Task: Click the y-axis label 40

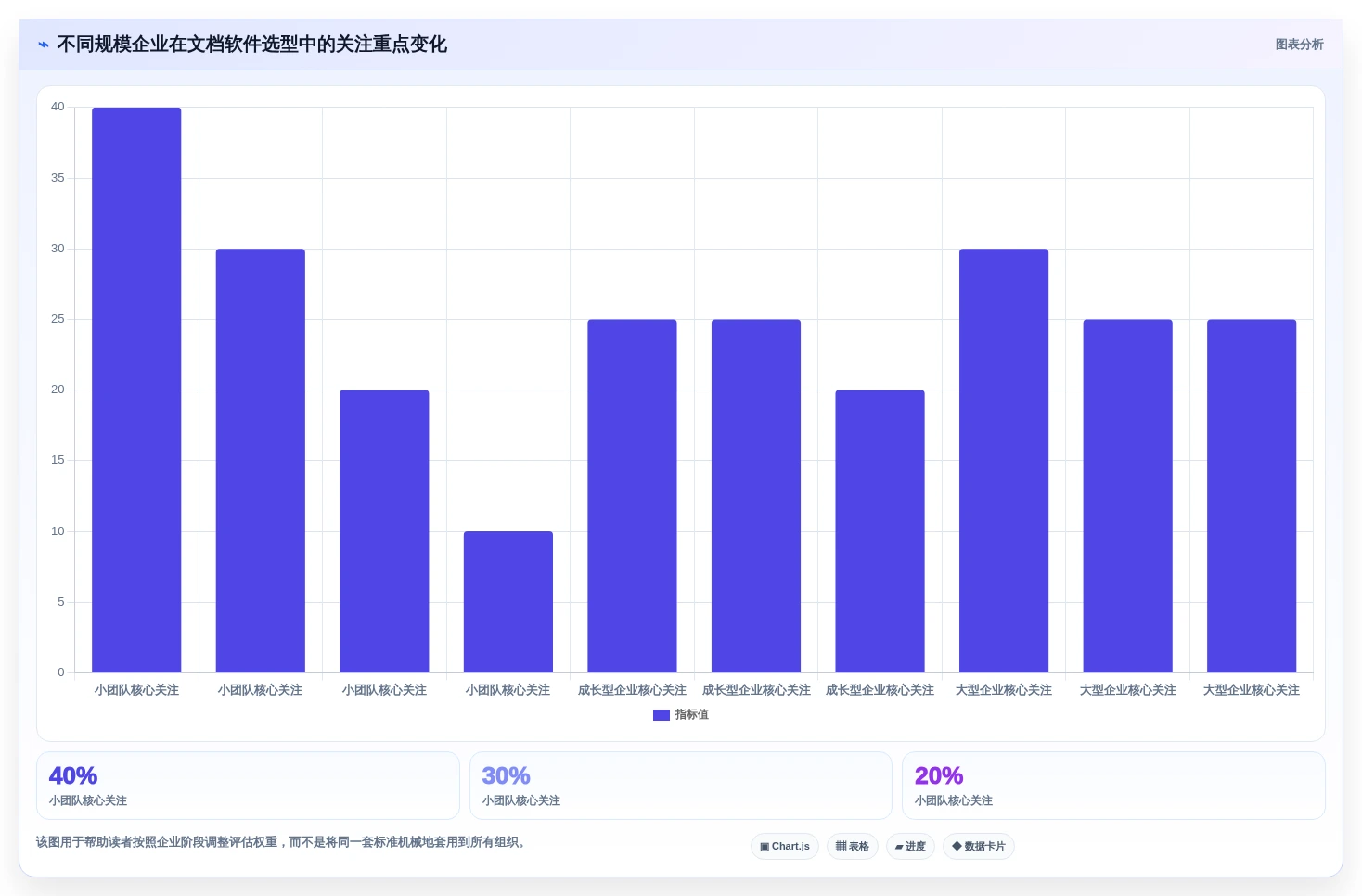Action: click(58, 107)
